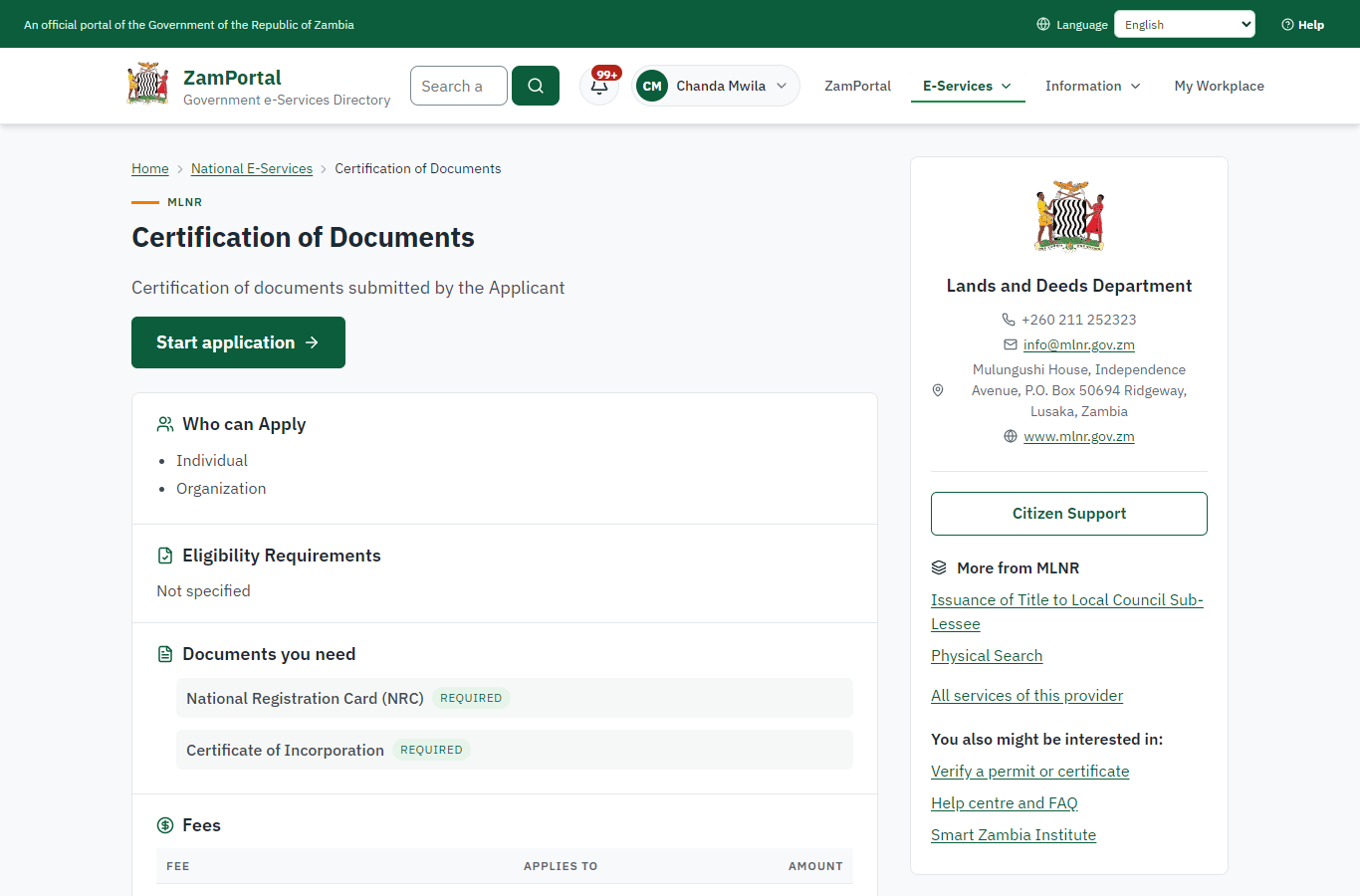
Task: Click the Certification of Documents breadcrumb text
Action: [418, 168]
